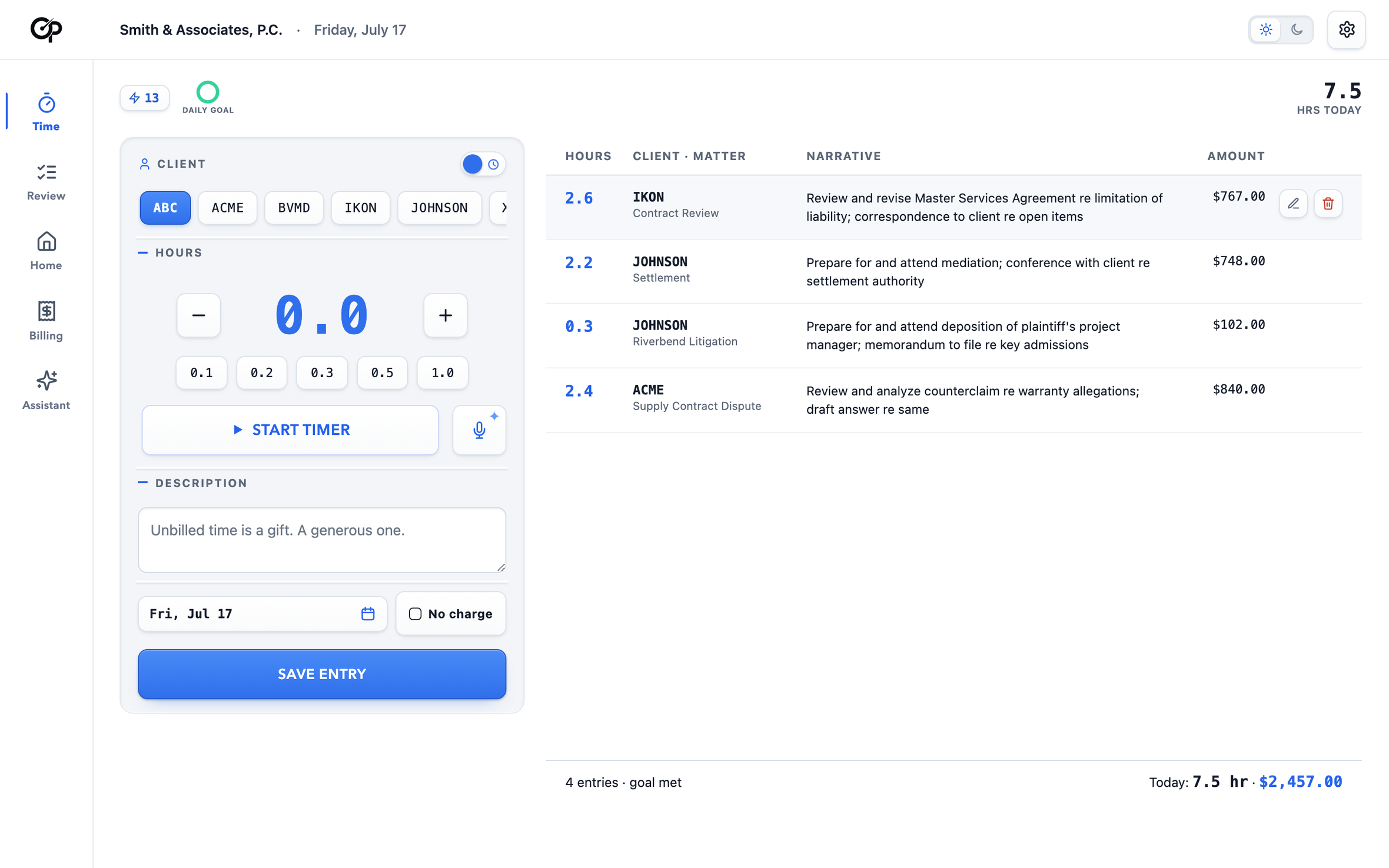Click the counterclaim narrative for ACME
The width and height of the screenshot is (1389, 868).
point(973,400)
